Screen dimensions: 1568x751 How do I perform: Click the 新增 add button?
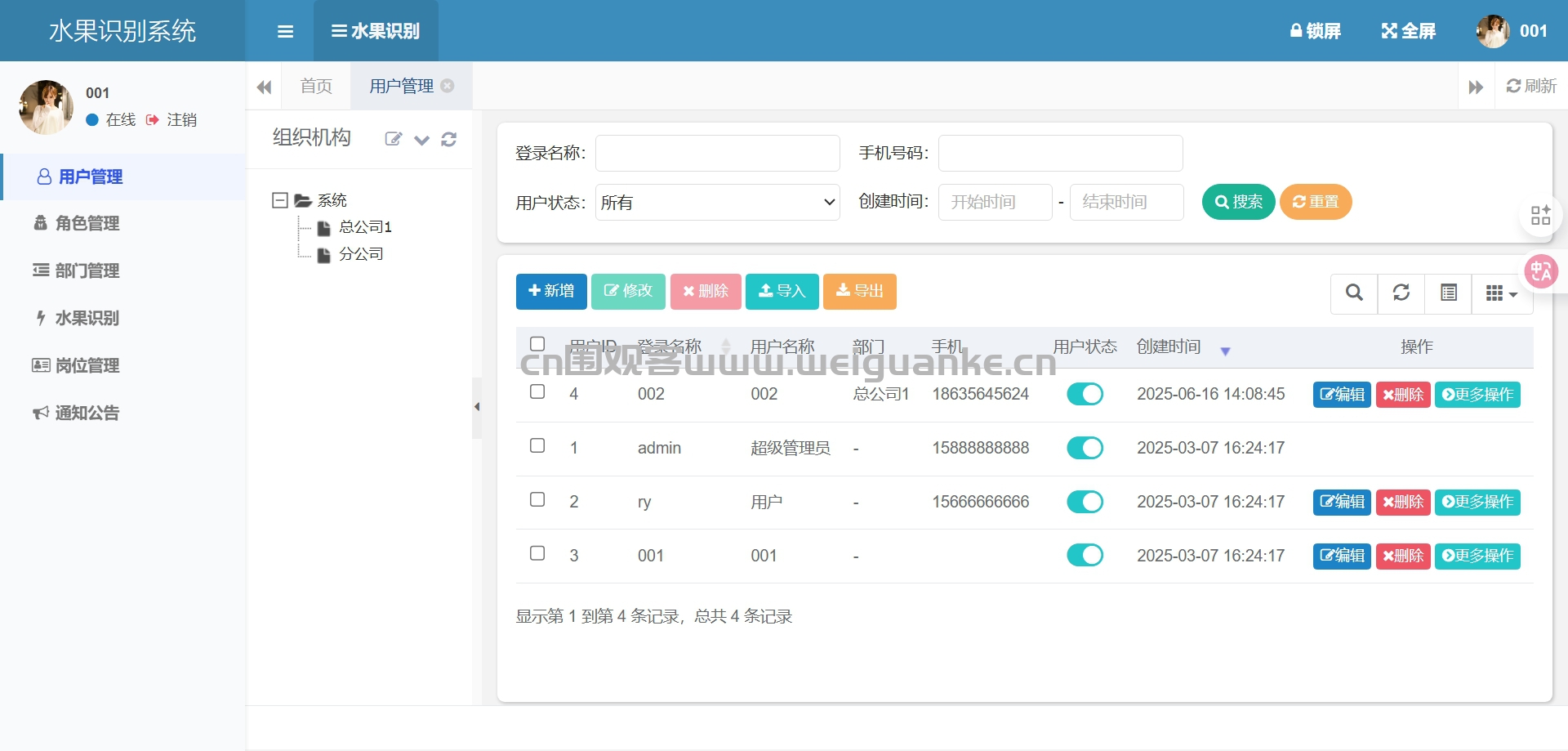point(551,292)
